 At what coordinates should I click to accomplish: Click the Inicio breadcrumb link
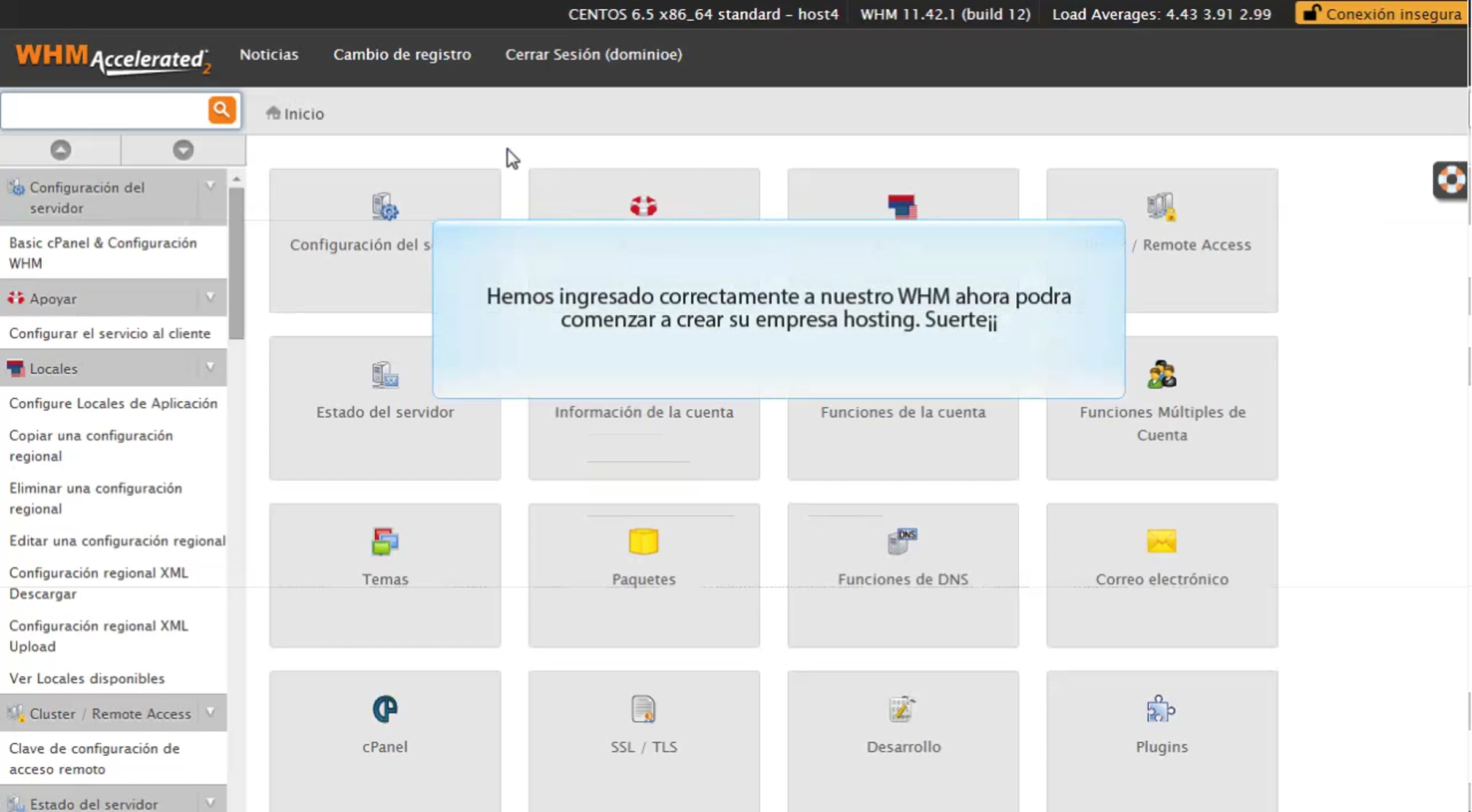[x=304, y=113]
